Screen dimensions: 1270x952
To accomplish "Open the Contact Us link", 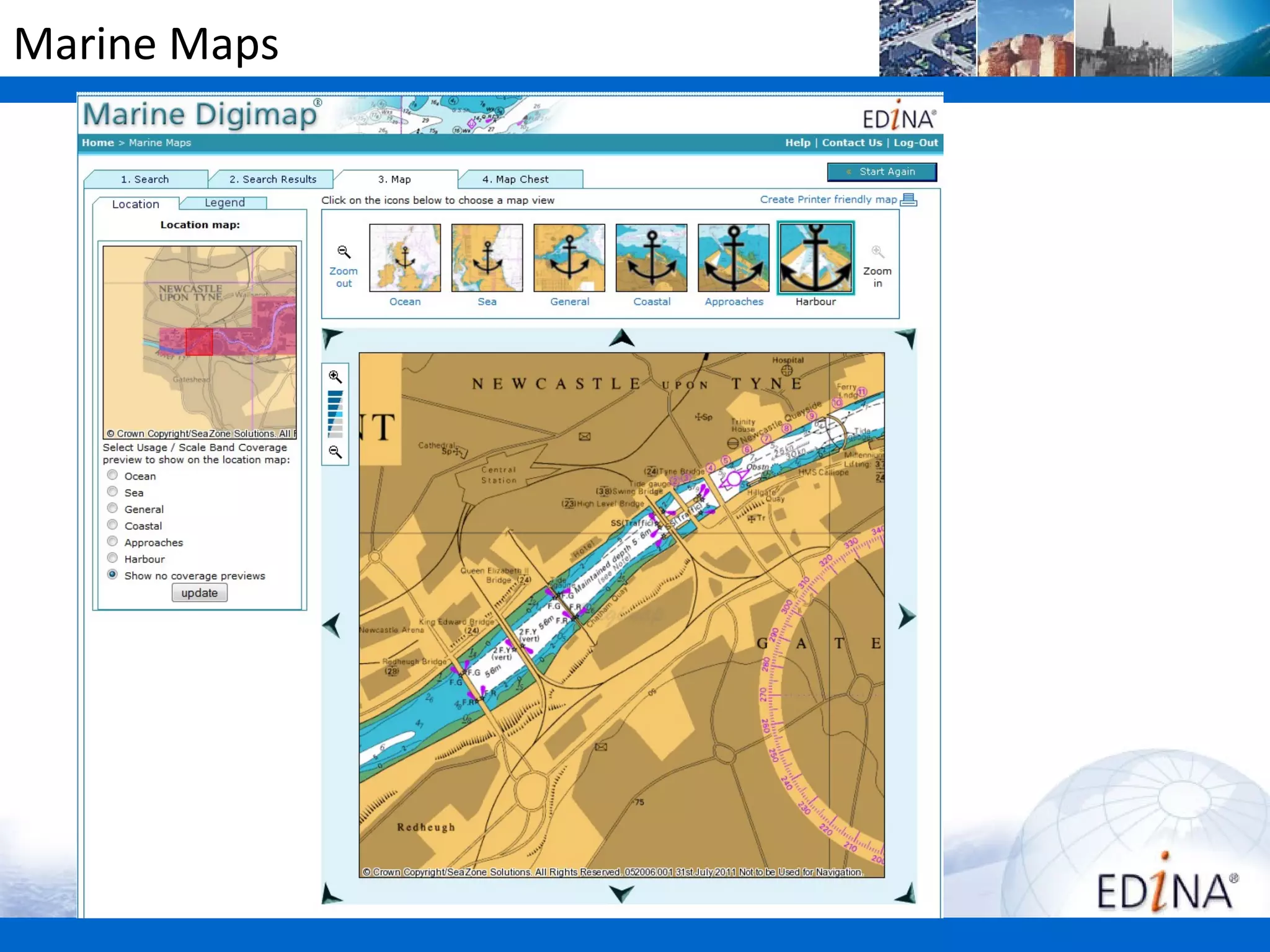I will pyautogui.click(x=852, y=143).
